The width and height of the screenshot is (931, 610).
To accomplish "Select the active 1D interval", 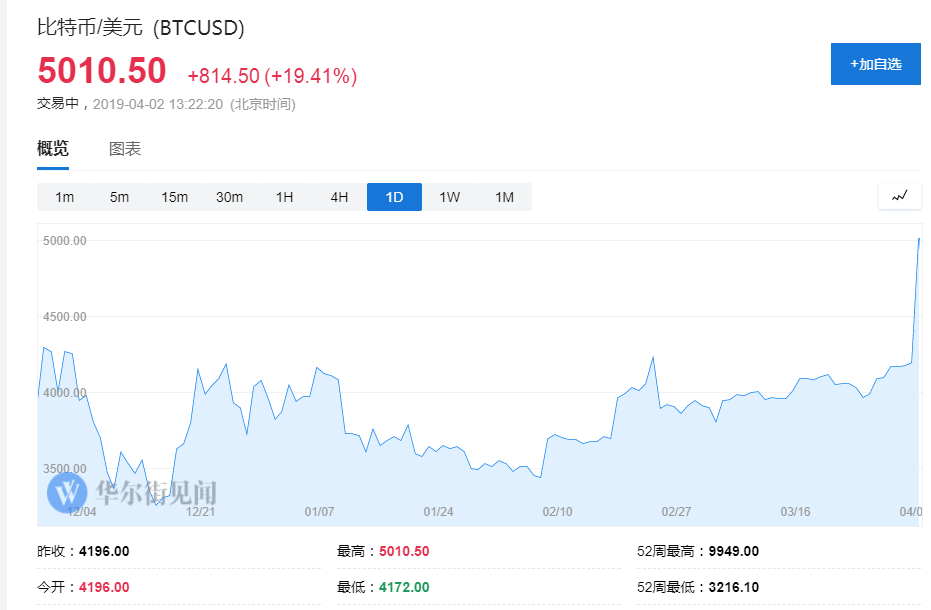I will [394, 197].
